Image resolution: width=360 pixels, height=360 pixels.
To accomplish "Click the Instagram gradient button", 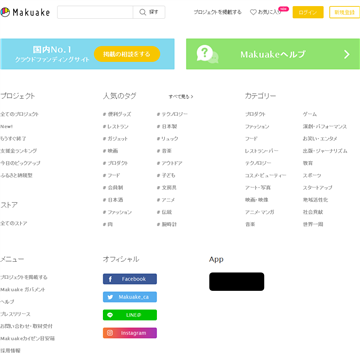I will tap(130, 333).
